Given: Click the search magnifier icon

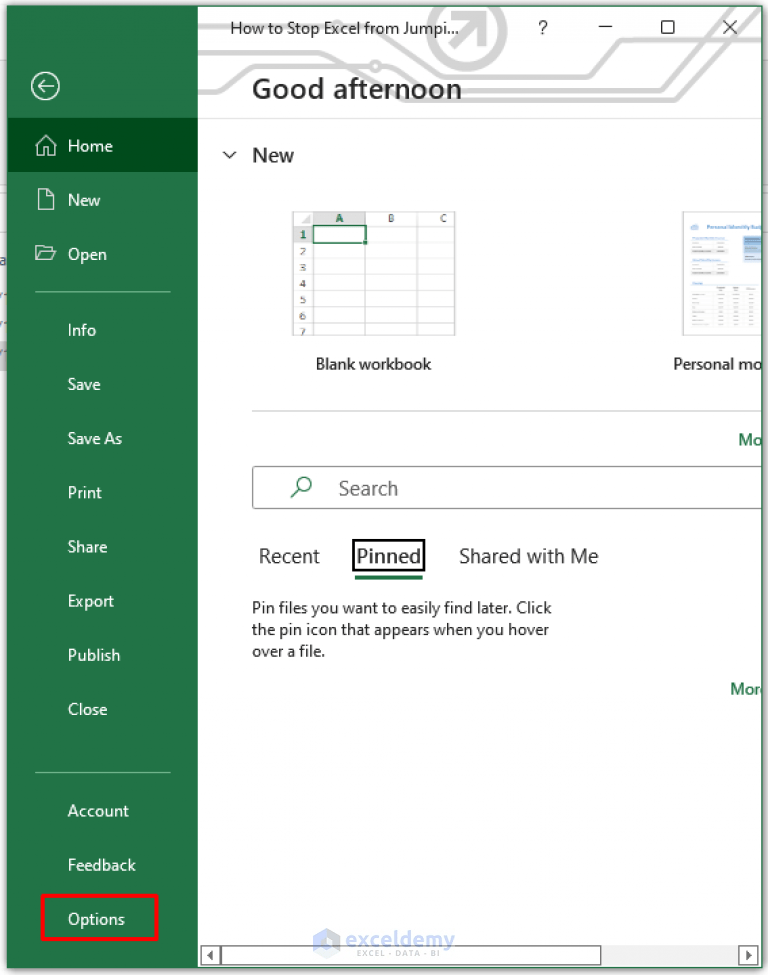Looking at the screenshot, I should pos(299,488).
